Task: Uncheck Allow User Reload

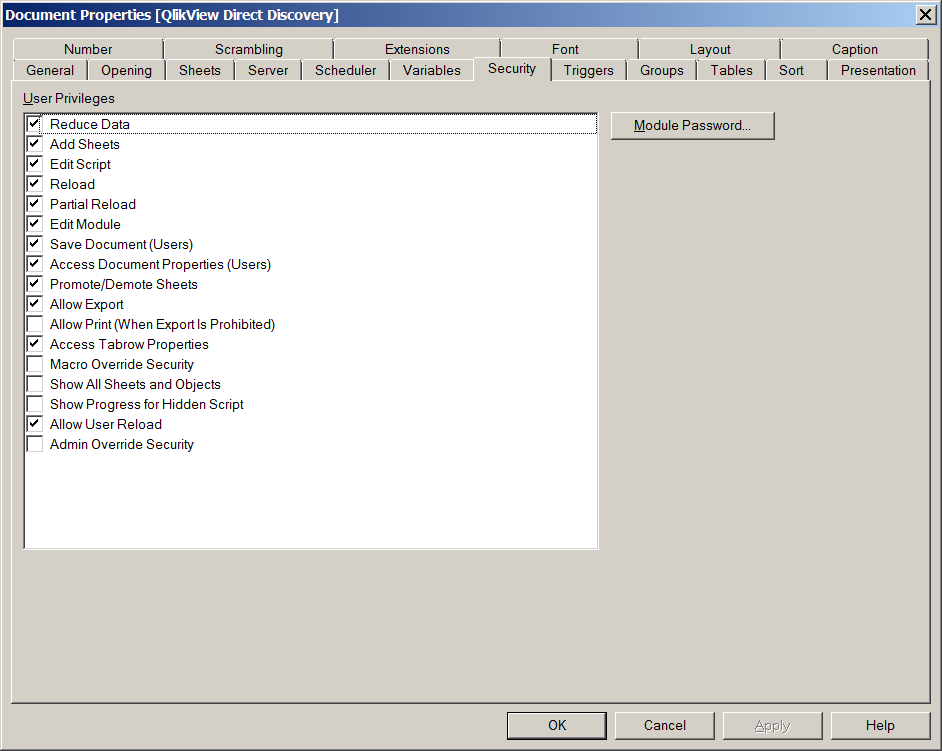Action: (34, 424)
